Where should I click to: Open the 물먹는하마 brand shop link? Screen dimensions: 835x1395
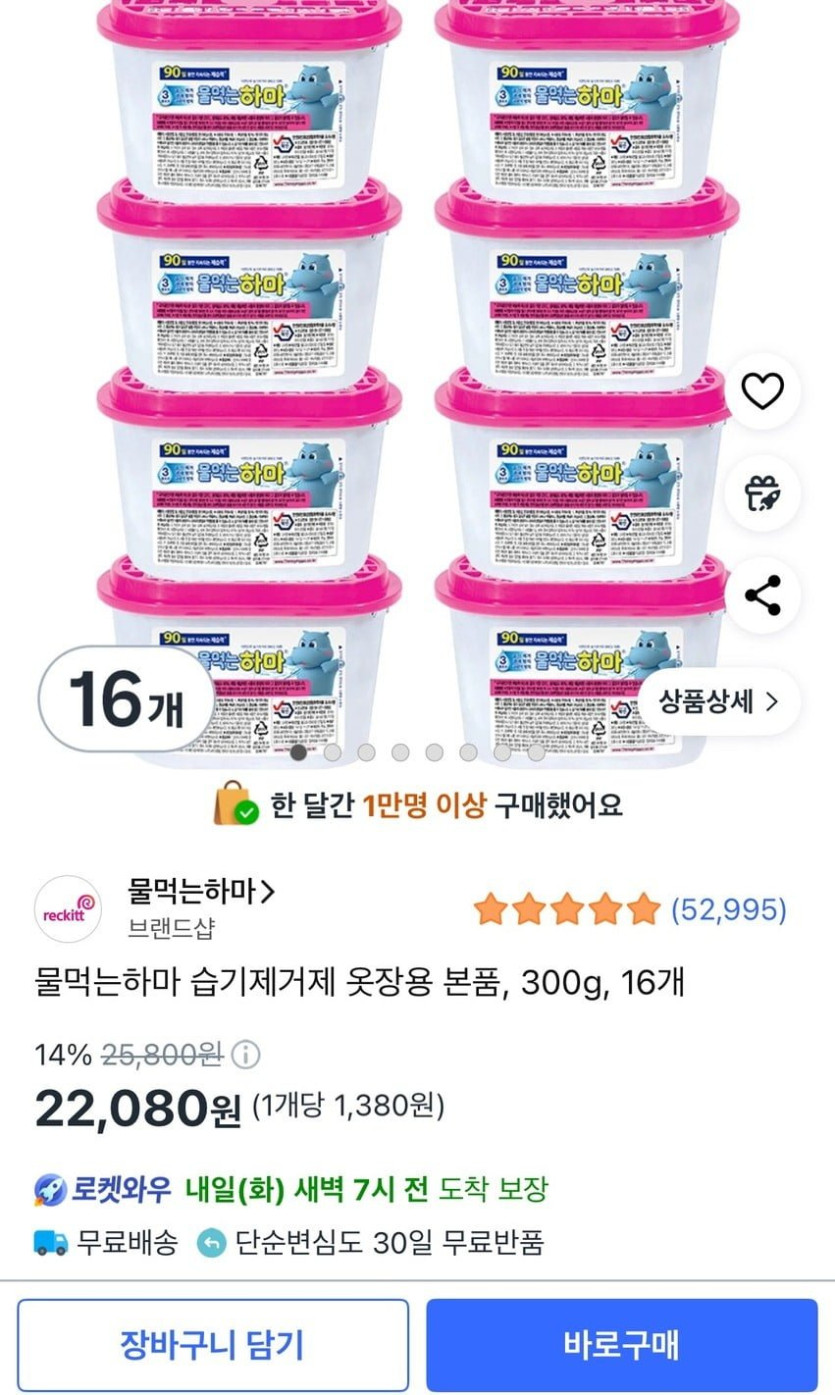tap(201, 890)
